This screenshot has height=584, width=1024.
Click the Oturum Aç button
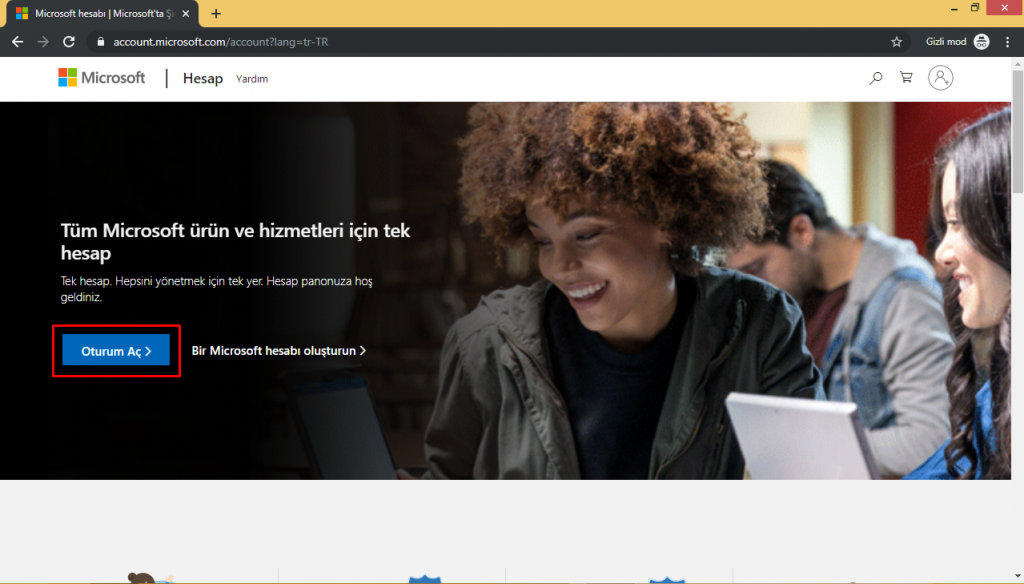[x=116, y=351]
